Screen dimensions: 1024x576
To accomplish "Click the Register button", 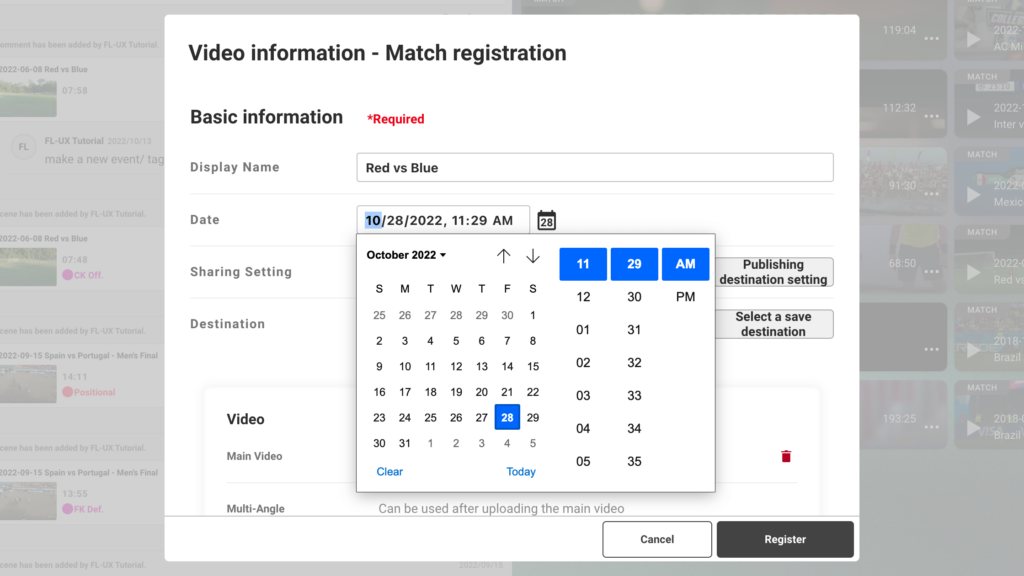I will point(785,539).
